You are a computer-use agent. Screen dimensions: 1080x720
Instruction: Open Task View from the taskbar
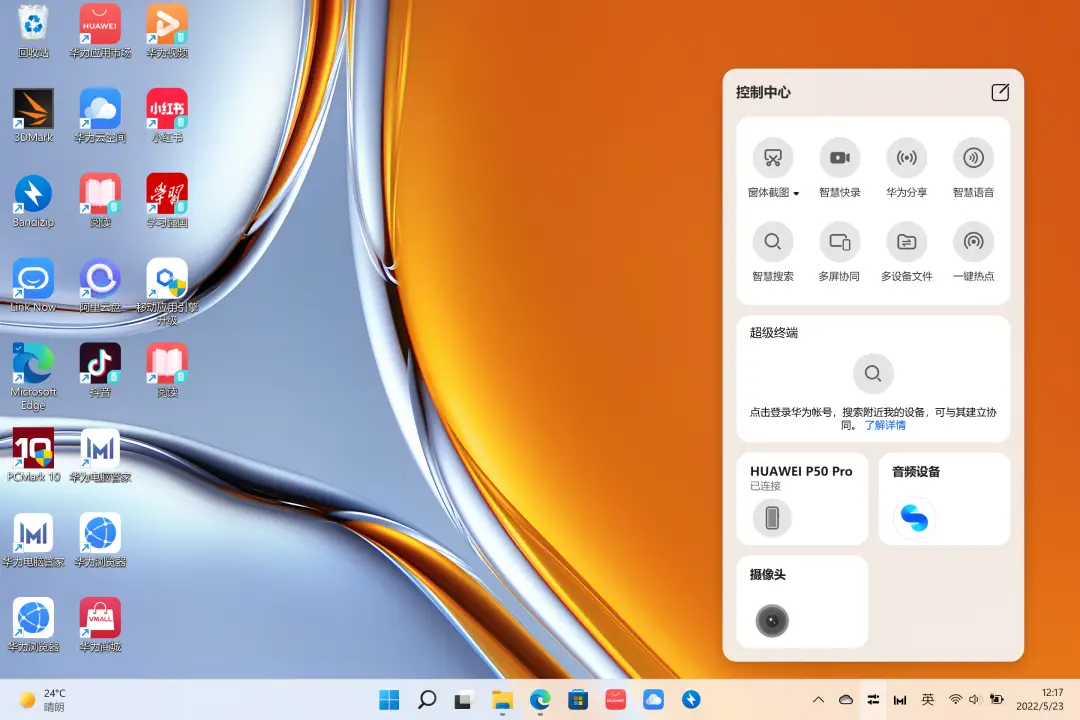click(464, 700)
